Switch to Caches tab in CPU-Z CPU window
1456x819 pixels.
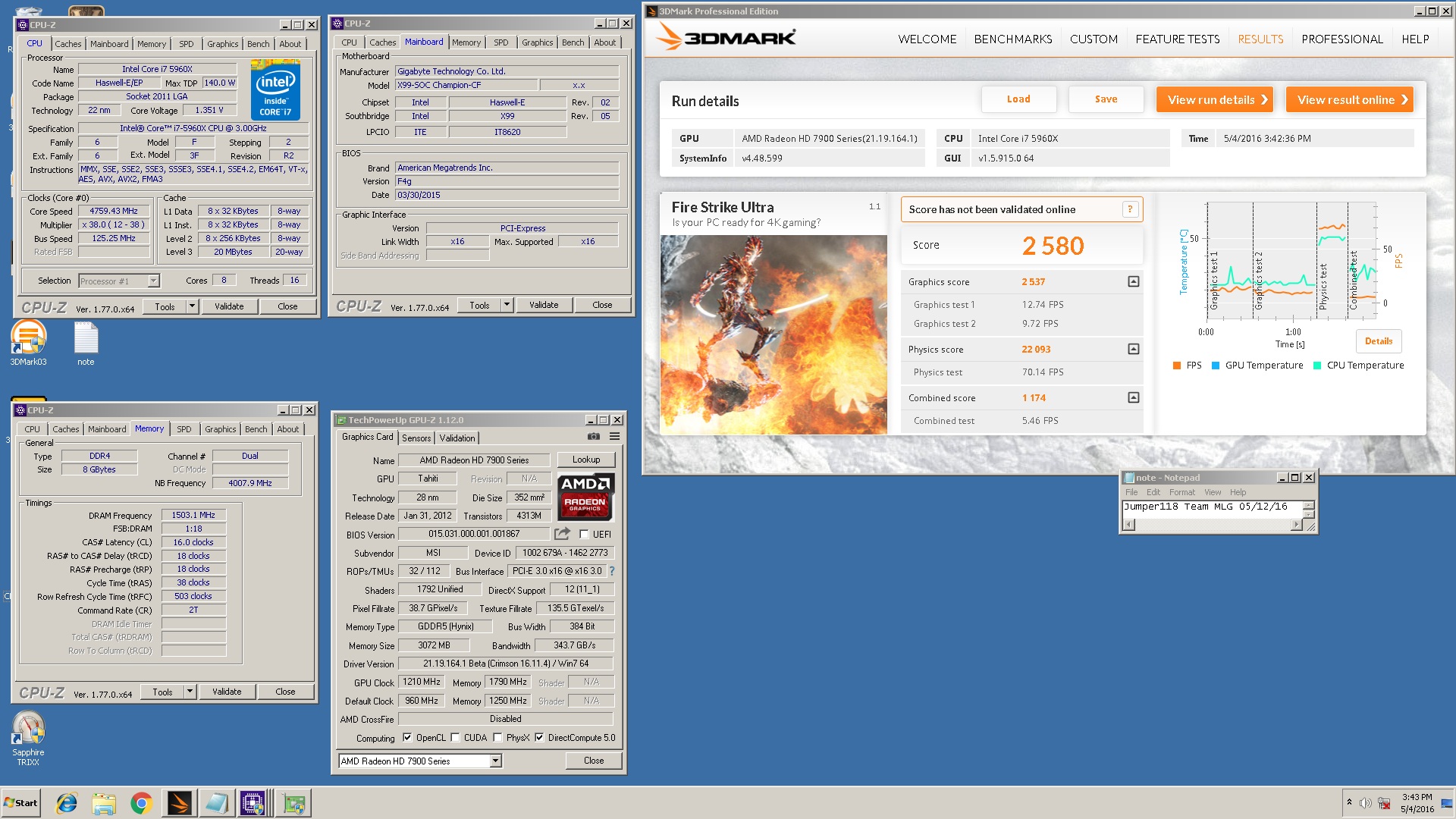pos(68,44)
